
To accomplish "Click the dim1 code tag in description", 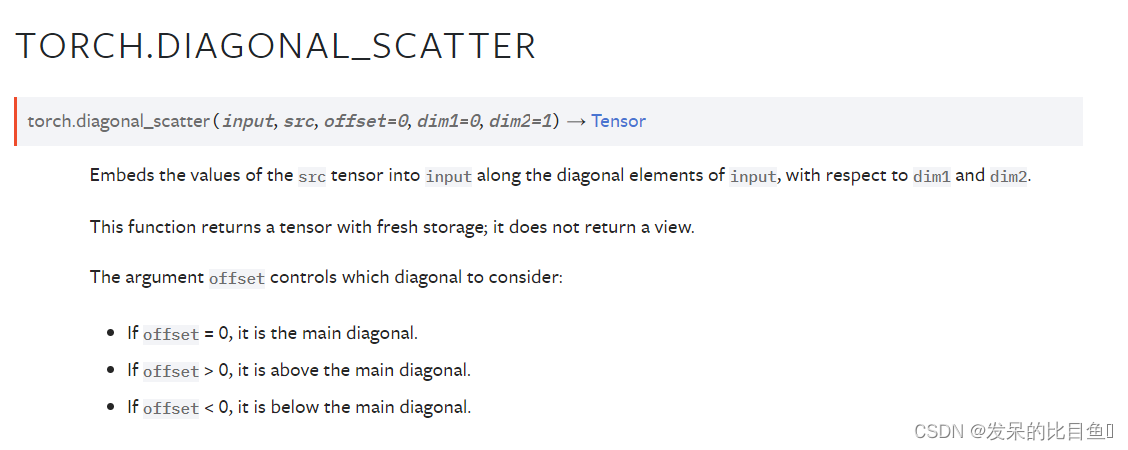I will pyautogui.click(x=932, y=176).
